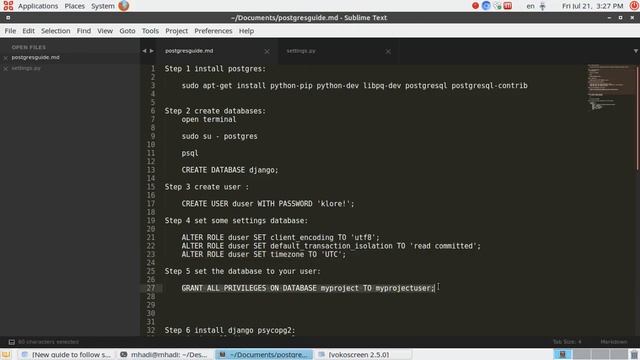Open Markdown syntax selector in status bar
The image size is (640, 360).
pyautogui.click(x=613, y=342)
